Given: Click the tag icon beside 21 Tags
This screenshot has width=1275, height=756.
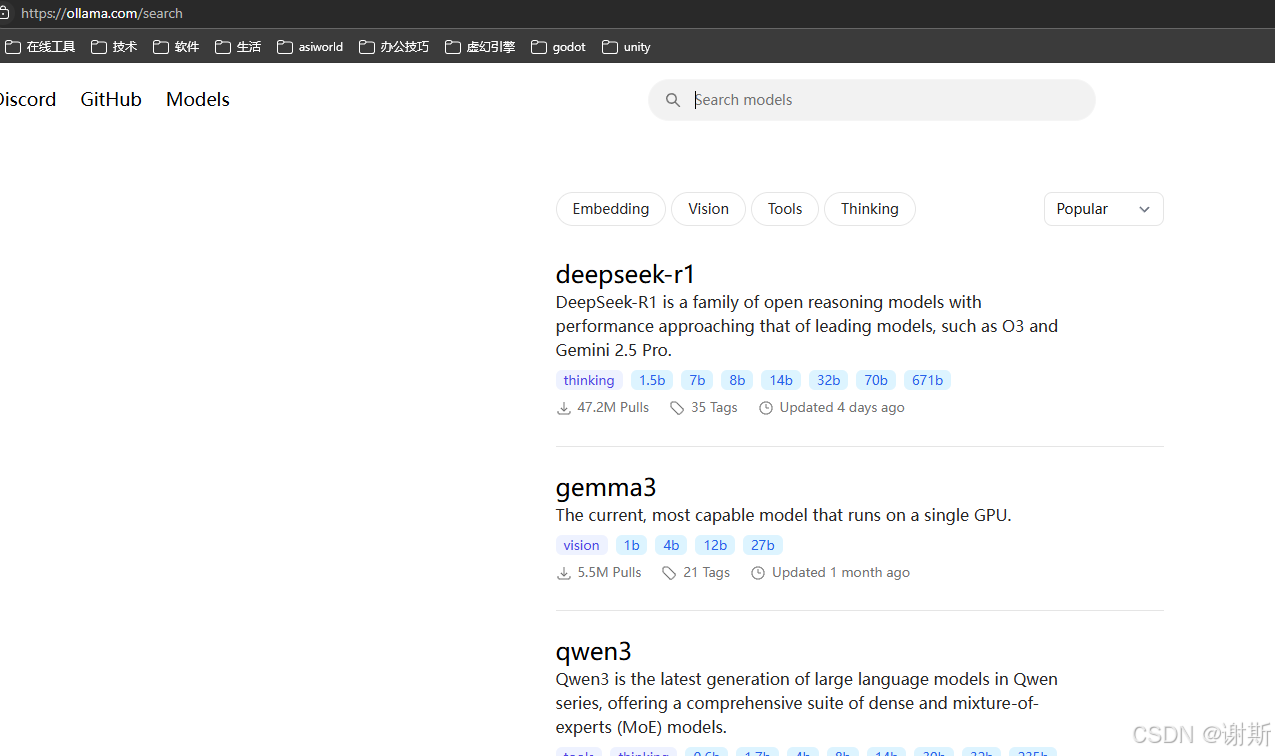Looking at the screenshot, I should [669, 573].
